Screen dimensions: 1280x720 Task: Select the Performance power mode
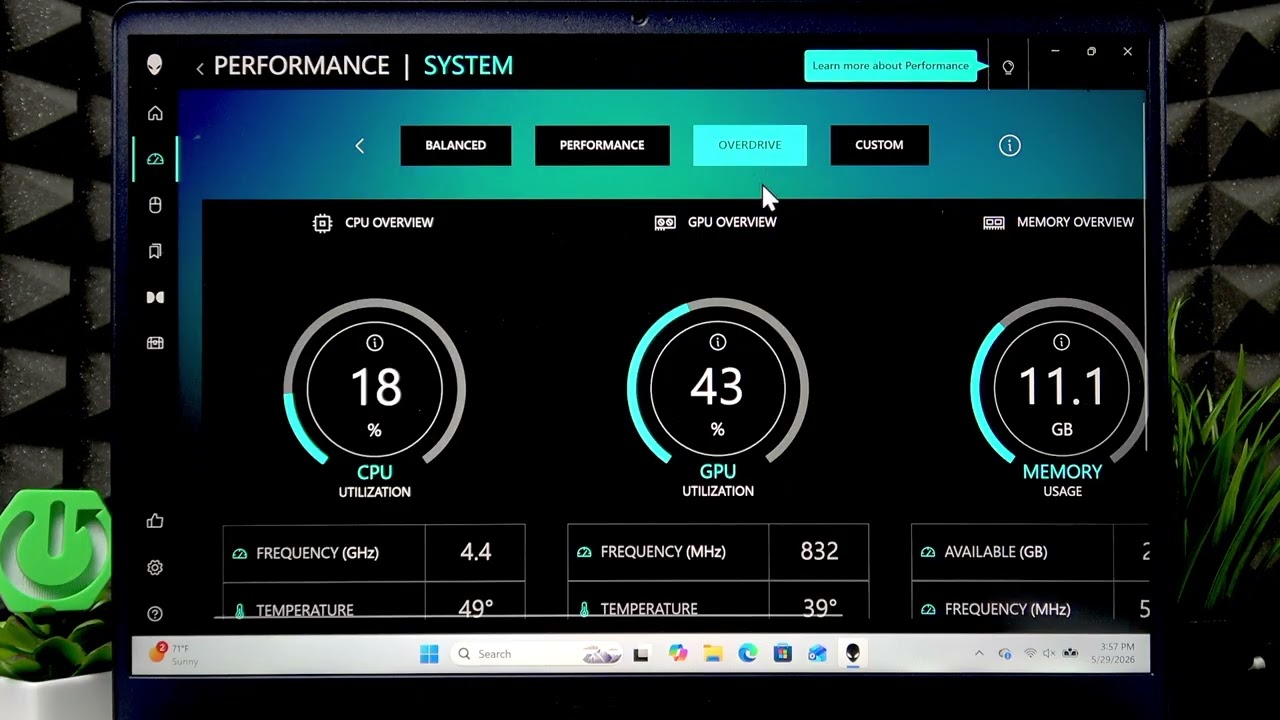tap(602, 145)
